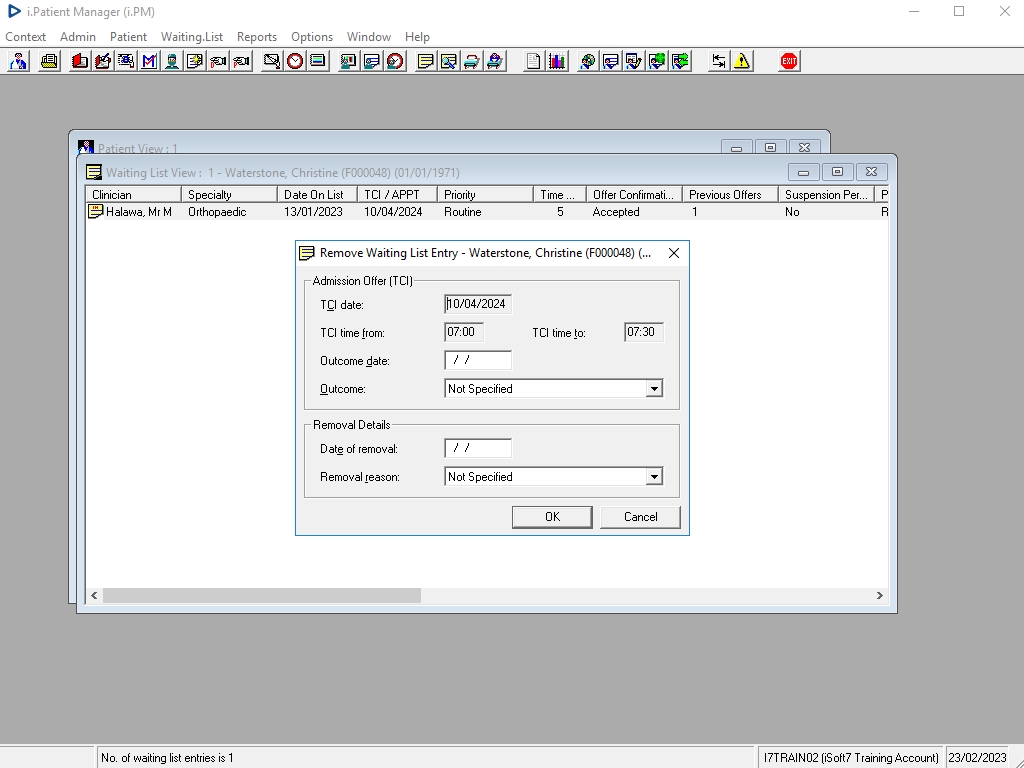Click the Previous Offers column header
The image size is (1024, 768).
pos(730,195)
